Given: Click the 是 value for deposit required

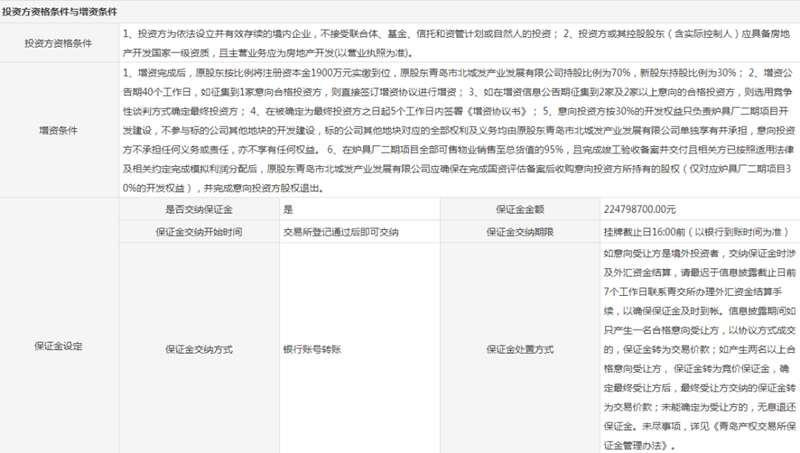Looking at the screenshot, I should (289, 208).
